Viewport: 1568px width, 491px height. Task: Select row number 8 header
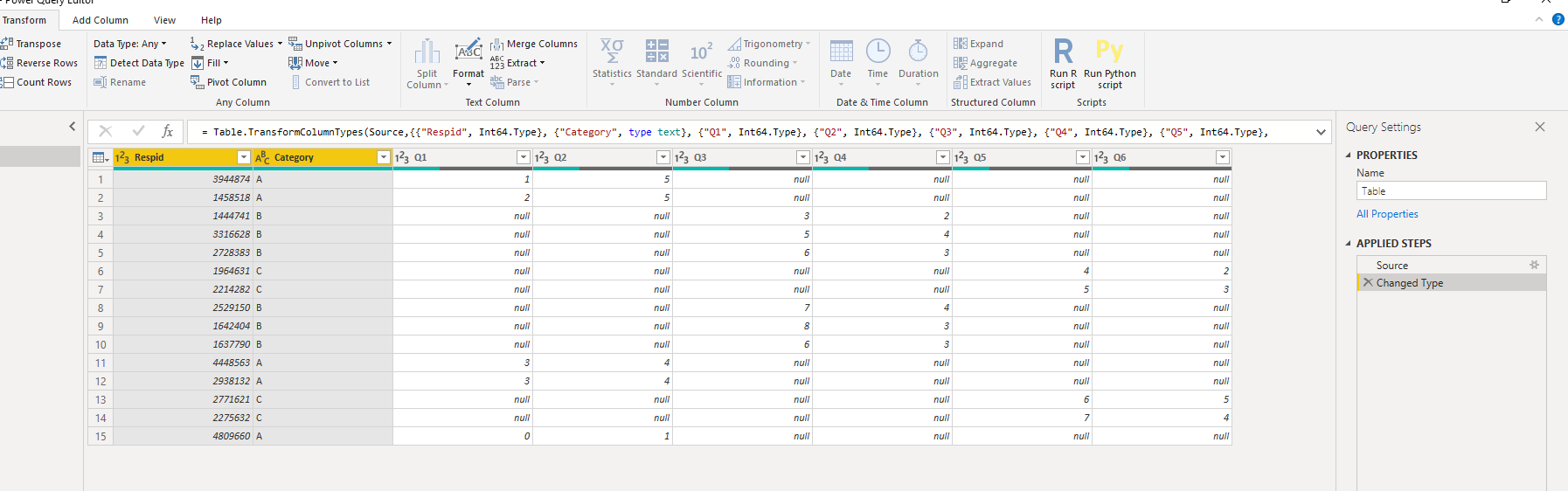coord(101,308)
